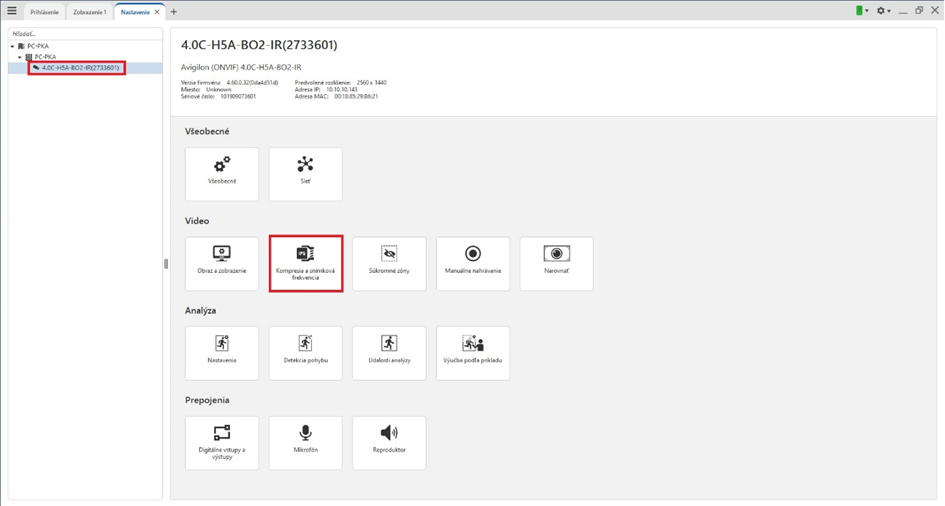Image resolution: width=945 pixels, height=506 pixels.
Task: Collapse the nested PC-PKA server node
Action: pyautogui.click(x=20, y=57)
